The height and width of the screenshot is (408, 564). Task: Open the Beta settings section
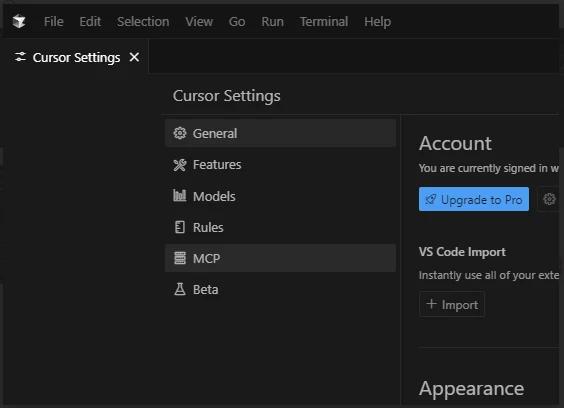point(280,289)
